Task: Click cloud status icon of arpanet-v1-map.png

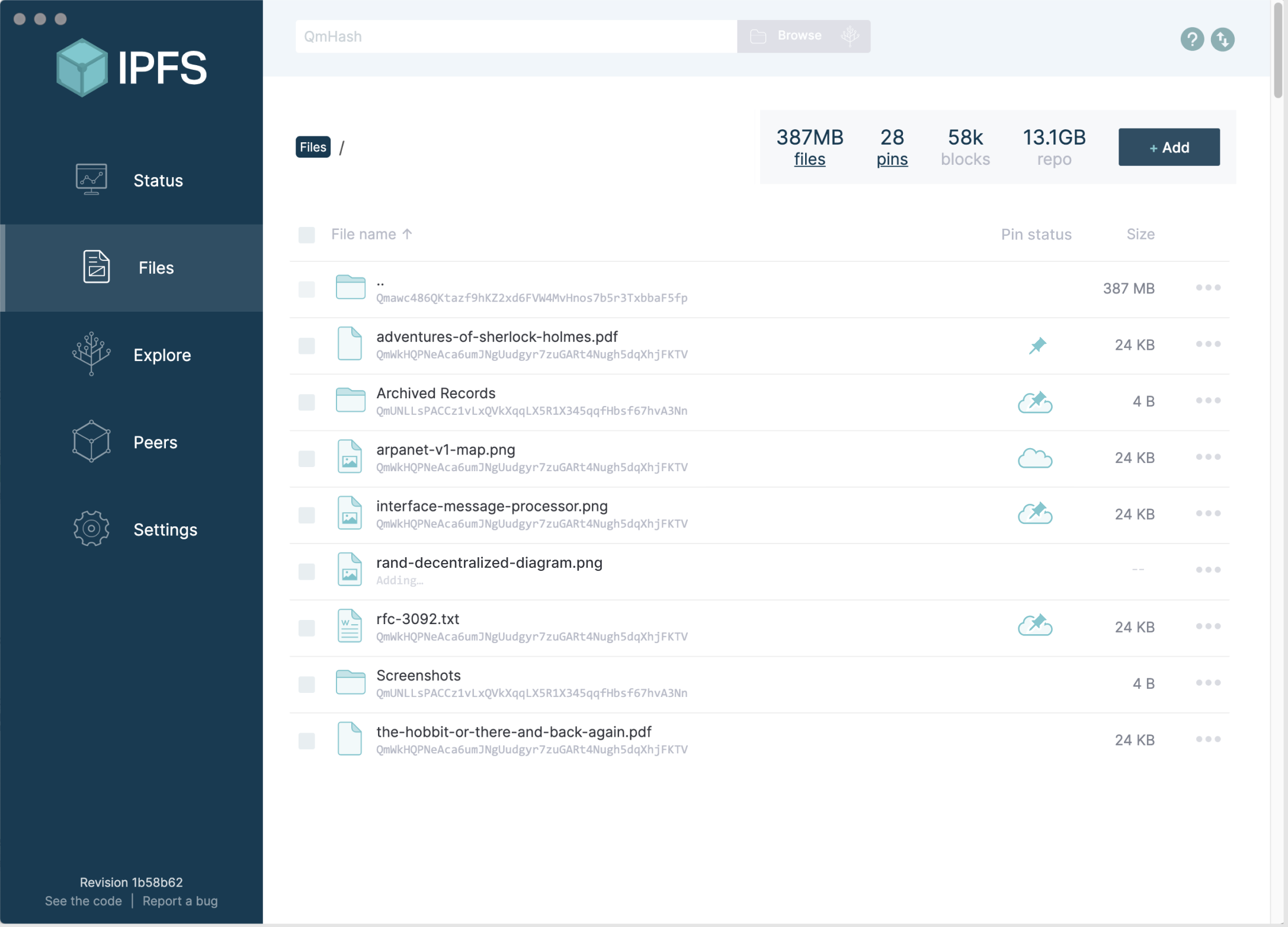Action: point(1035,458)
